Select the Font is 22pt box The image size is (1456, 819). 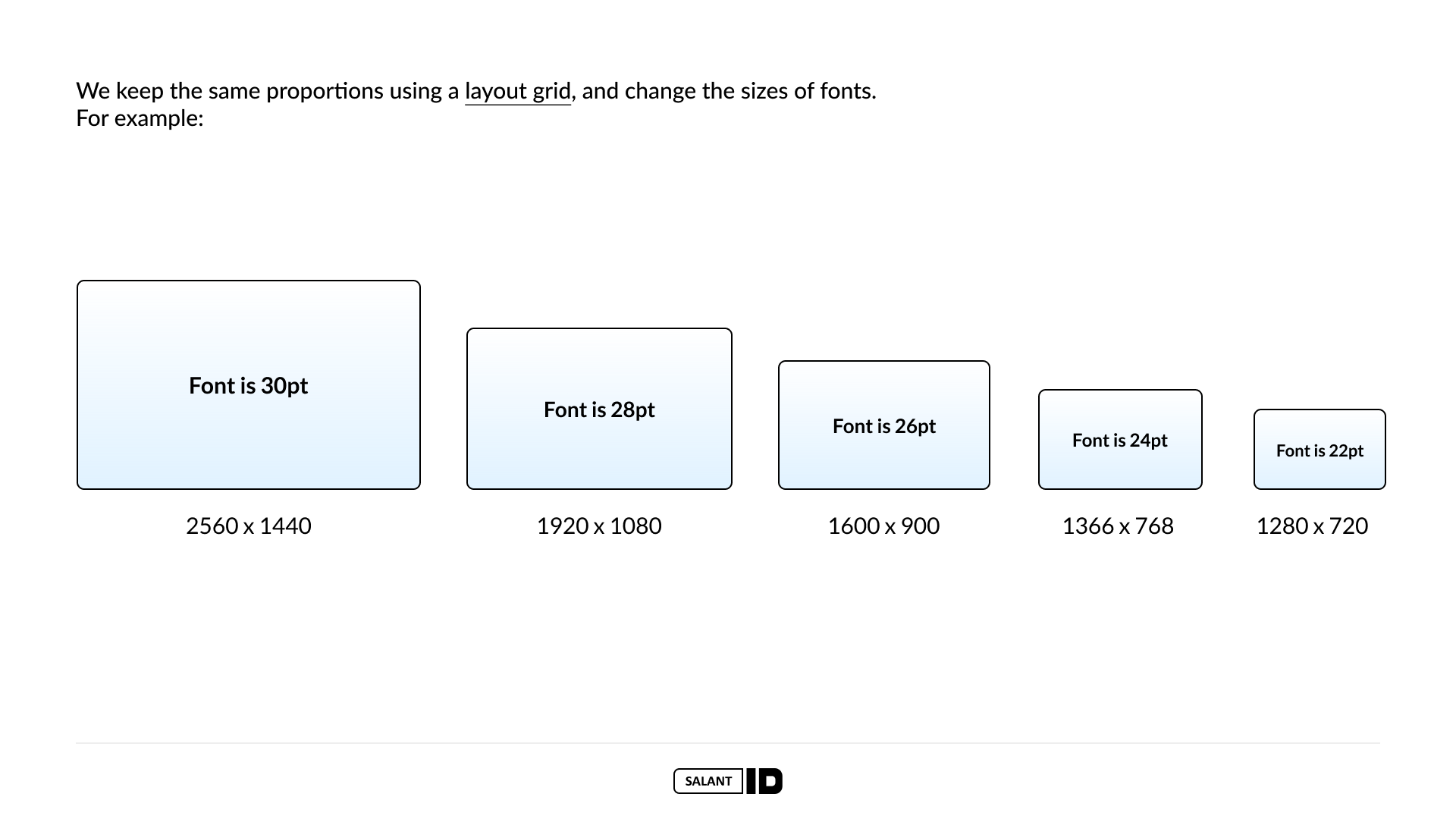click(1319, 450)
